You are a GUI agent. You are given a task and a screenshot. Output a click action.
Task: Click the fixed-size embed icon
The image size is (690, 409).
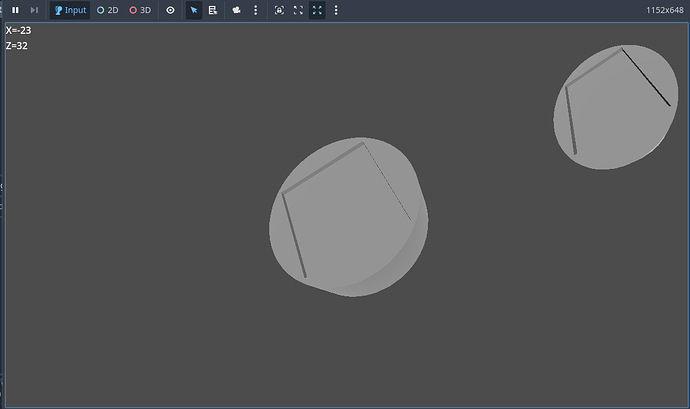(x=279, y=10)
